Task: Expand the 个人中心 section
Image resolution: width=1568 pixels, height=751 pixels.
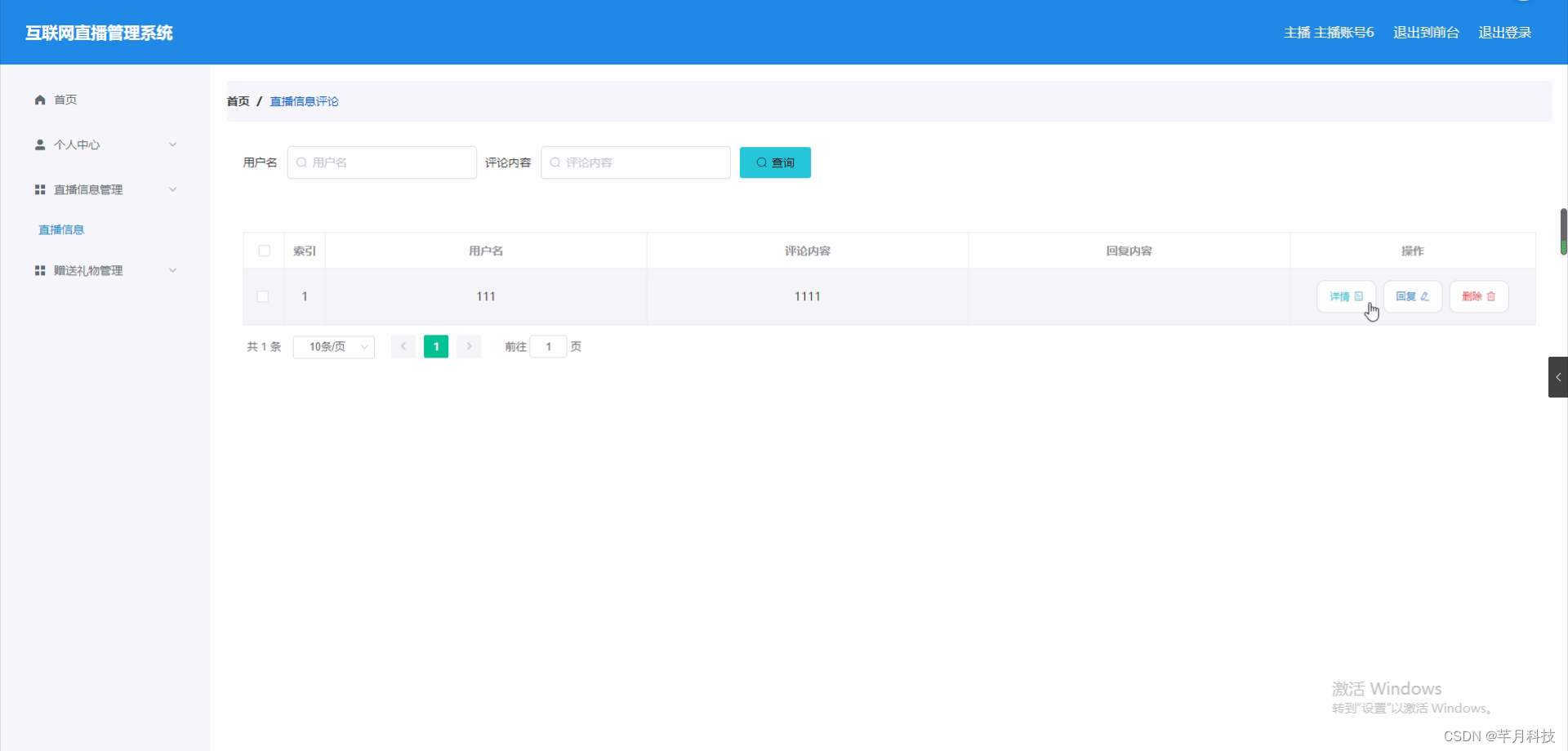Action: 172,144
